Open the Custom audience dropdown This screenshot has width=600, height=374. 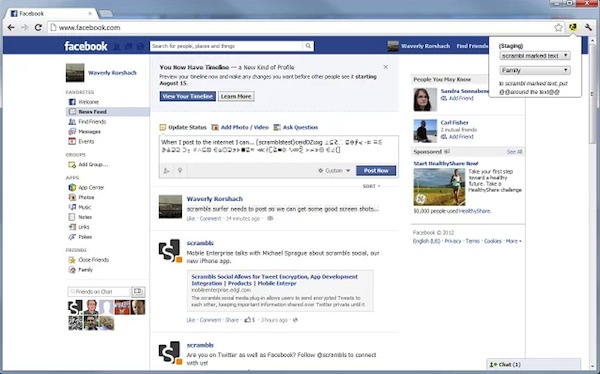(x=334, y=171)
